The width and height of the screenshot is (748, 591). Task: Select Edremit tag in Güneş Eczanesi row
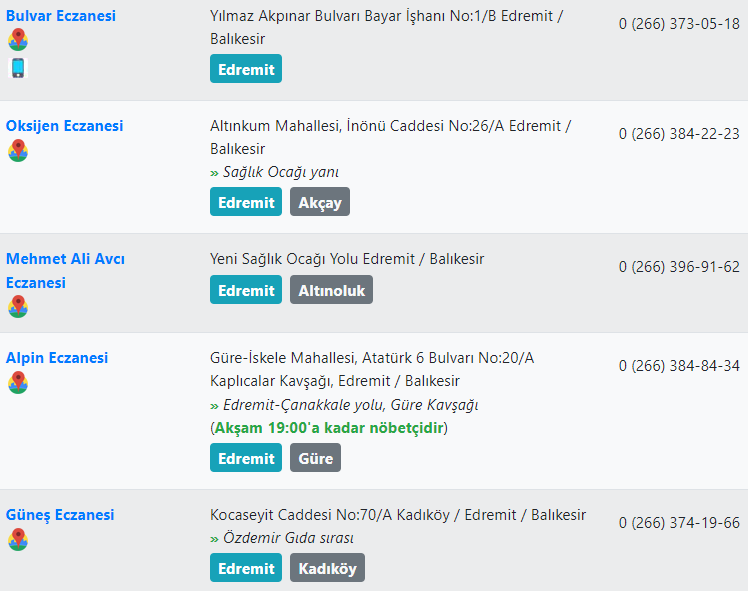click(246, 568)
